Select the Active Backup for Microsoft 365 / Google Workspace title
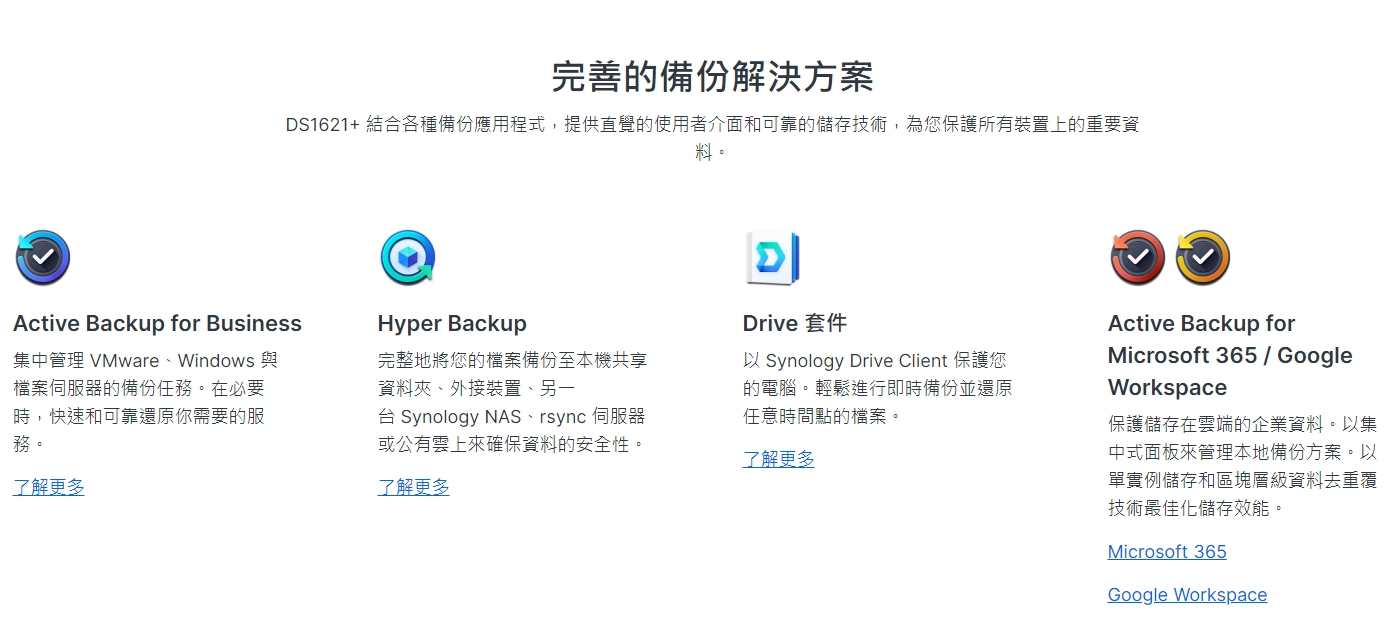 pos(1230,355)
